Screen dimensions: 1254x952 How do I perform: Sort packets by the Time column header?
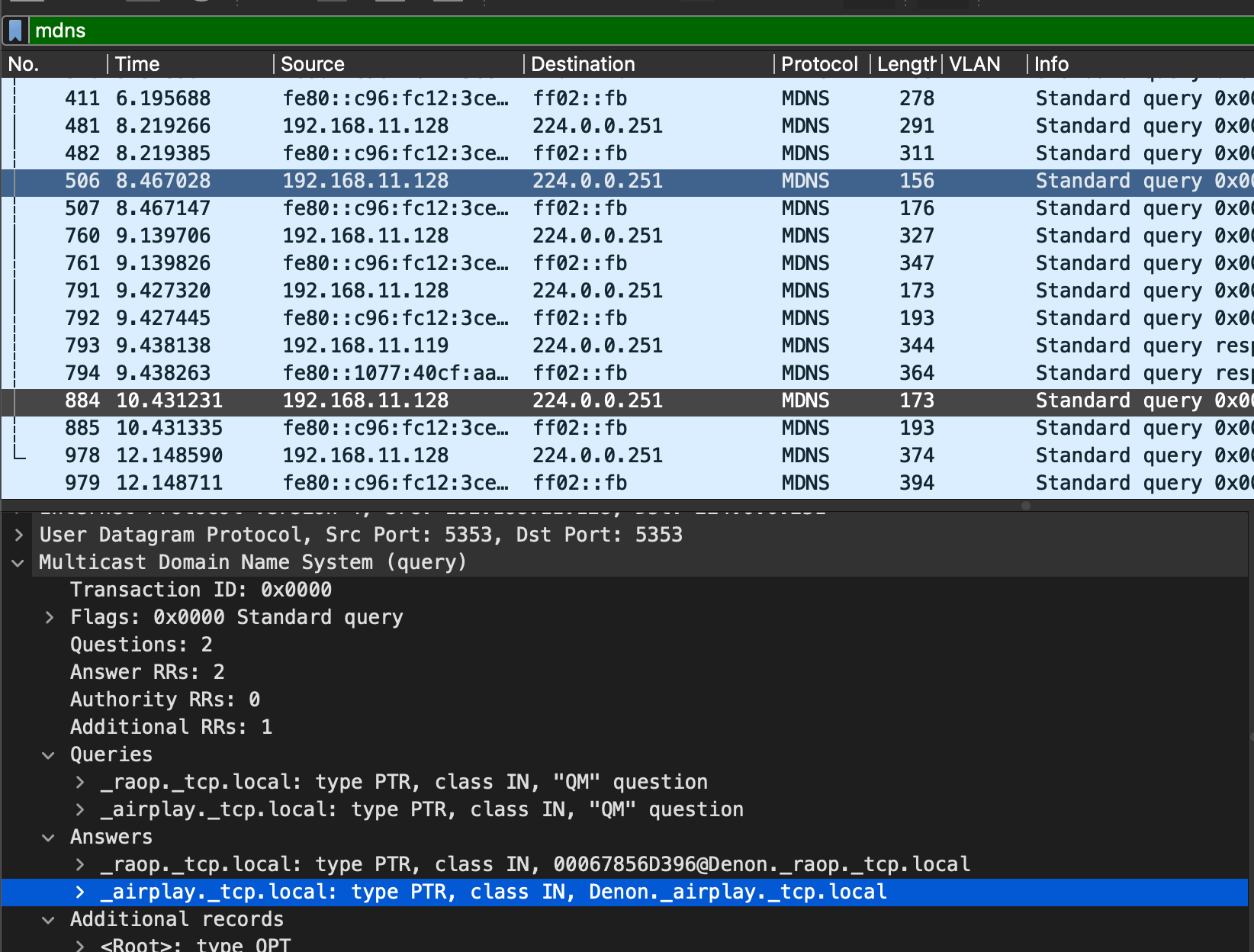(190, 64)
